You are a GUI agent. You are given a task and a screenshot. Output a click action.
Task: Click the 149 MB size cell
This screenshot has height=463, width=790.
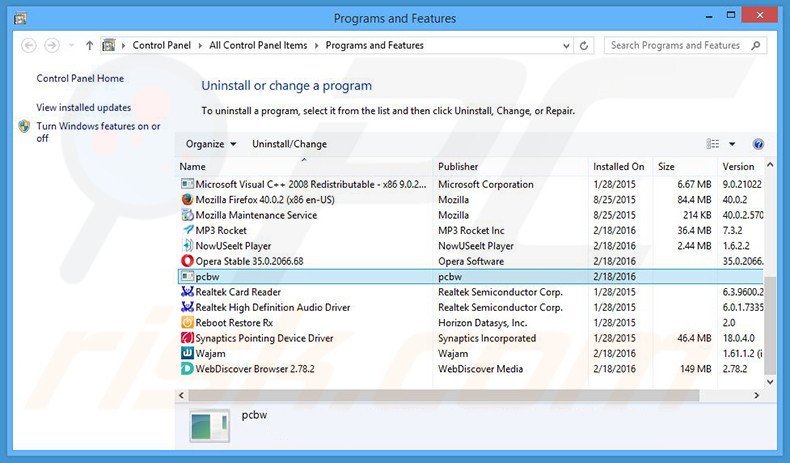coord(696,369)
